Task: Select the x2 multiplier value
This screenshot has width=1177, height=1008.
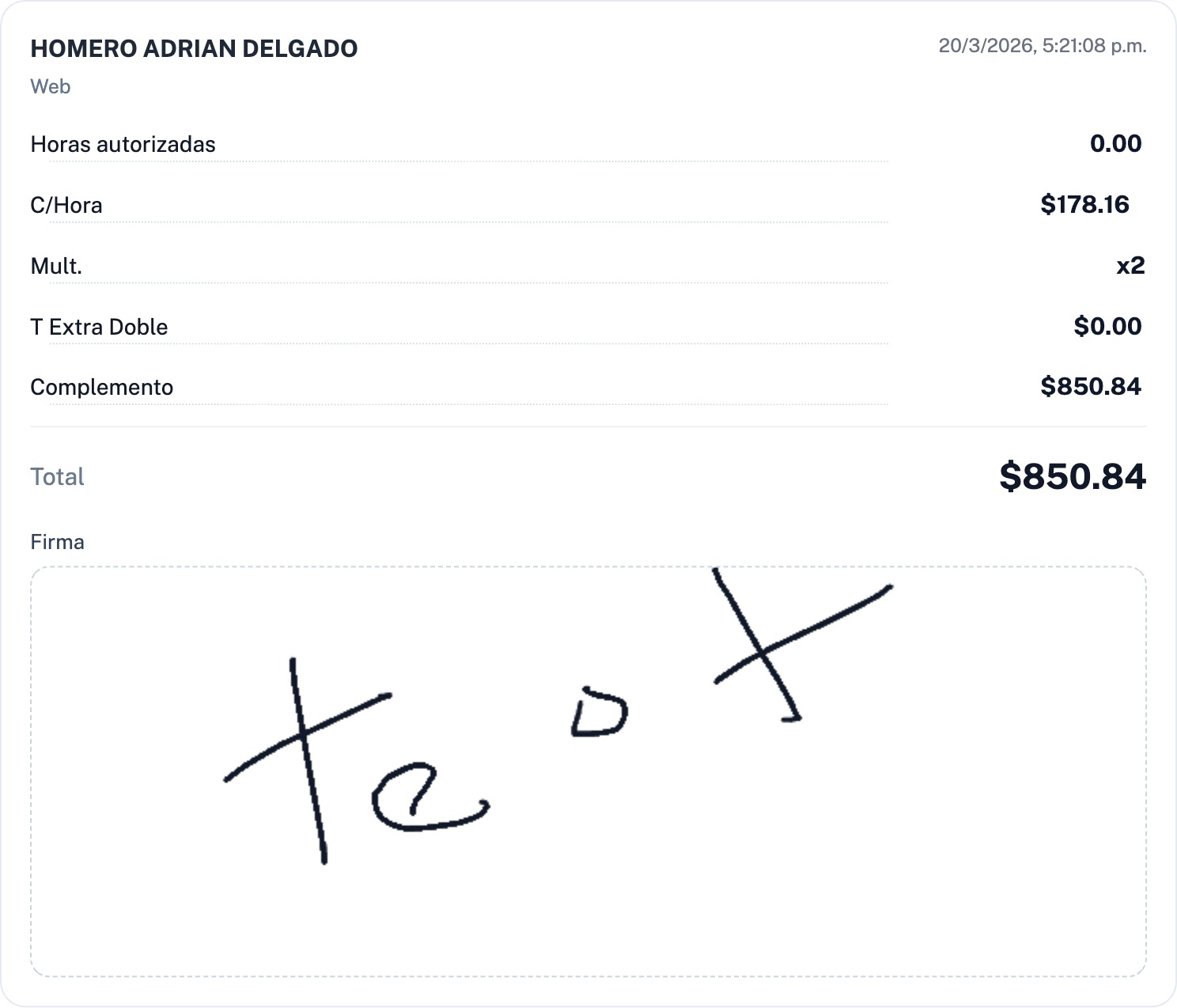Action: point(1130,265)
